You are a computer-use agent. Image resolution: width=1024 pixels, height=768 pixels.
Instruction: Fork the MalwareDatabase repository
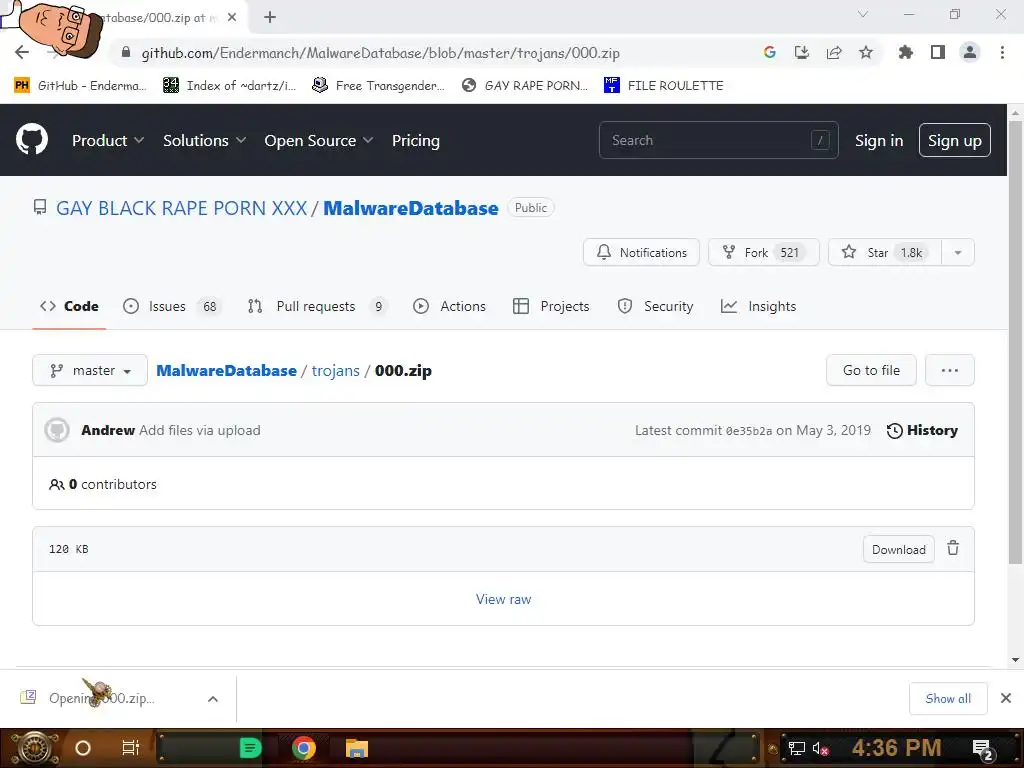pos(763,252)
